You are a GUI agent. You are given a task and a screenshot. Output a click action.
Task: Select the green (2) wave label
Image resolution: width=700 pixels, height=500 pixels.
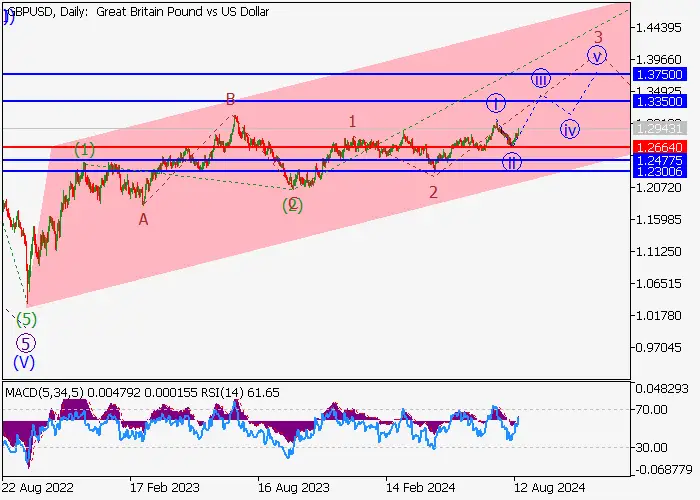292,205
